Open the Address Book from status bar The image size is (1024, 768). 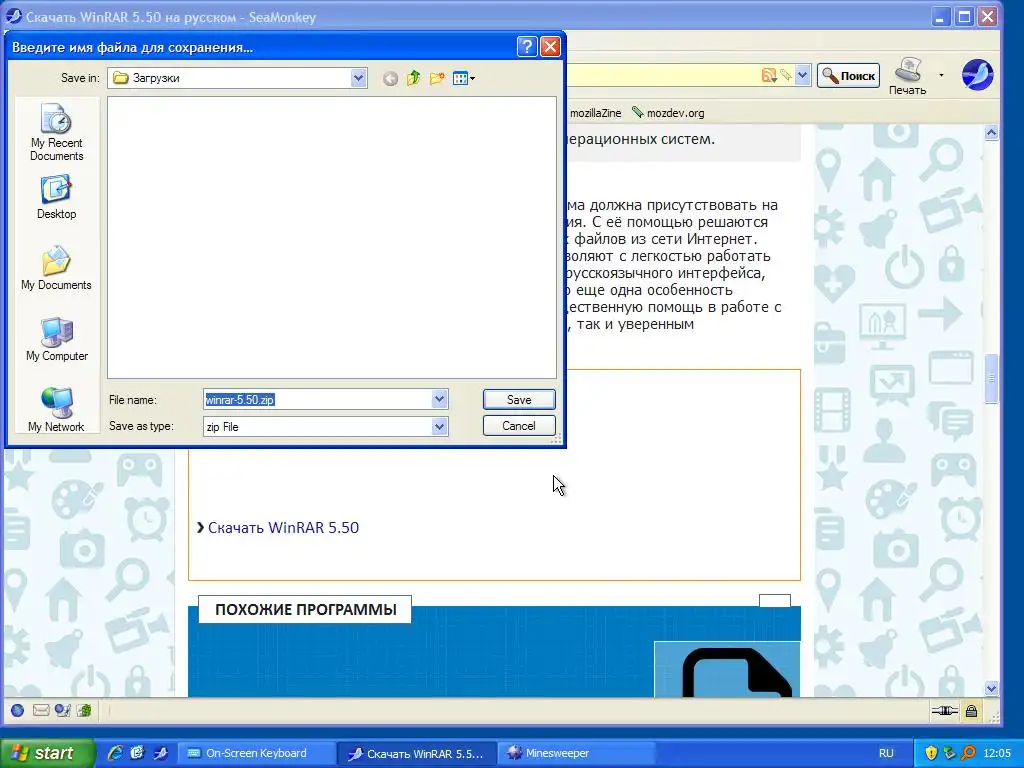pyautogui.click(x=84, y=711)
